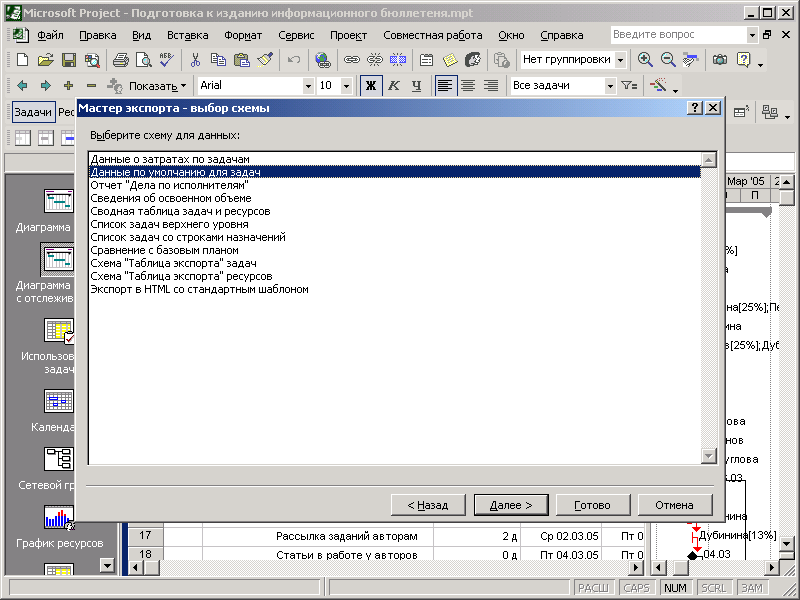Toggle Bold formatting (Ж)
Viewport: 800px width, 600px height.
[371, 86]
